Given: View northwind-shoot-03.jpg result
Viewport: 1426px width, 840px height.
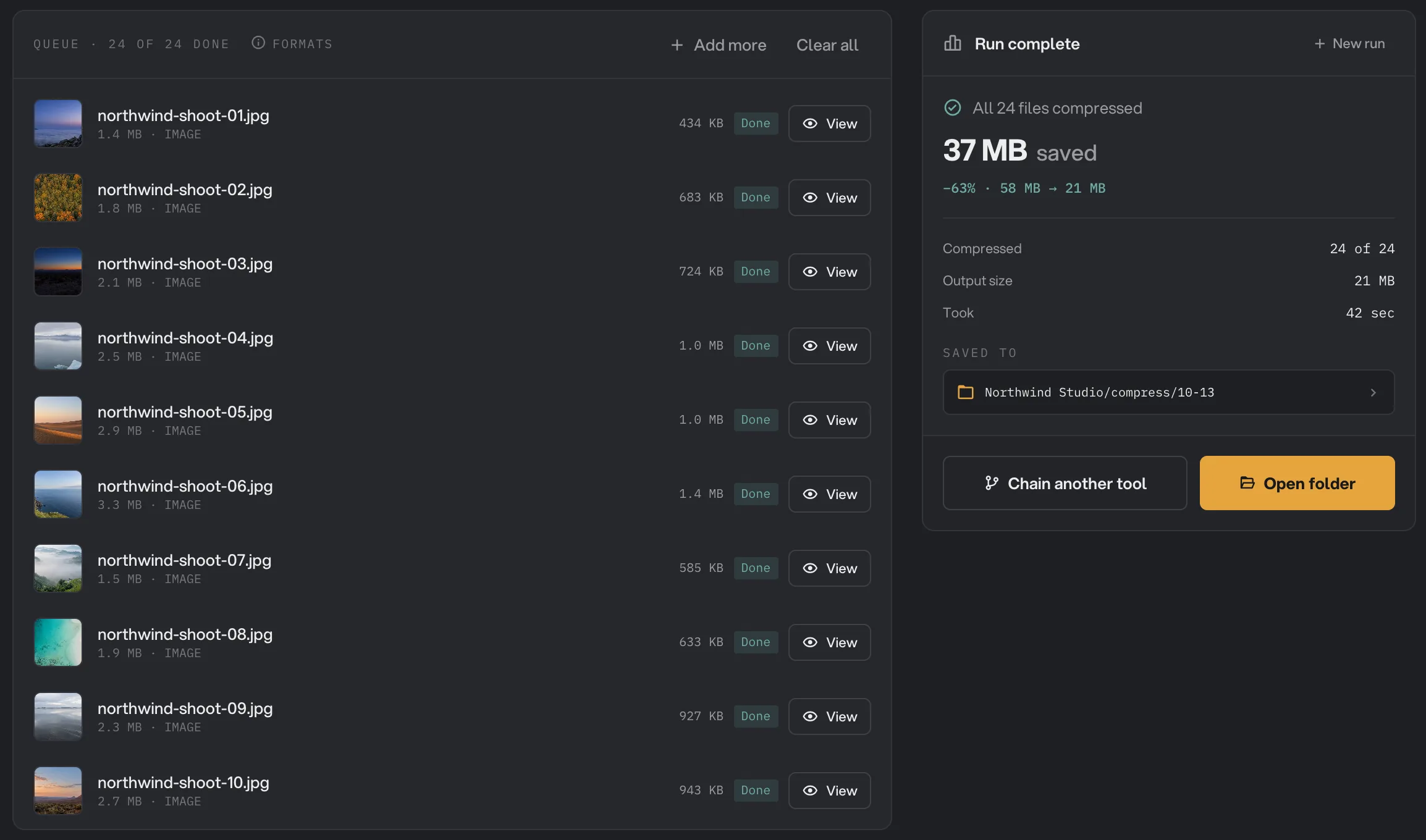Looking at the screenshot, I should 829,272.
